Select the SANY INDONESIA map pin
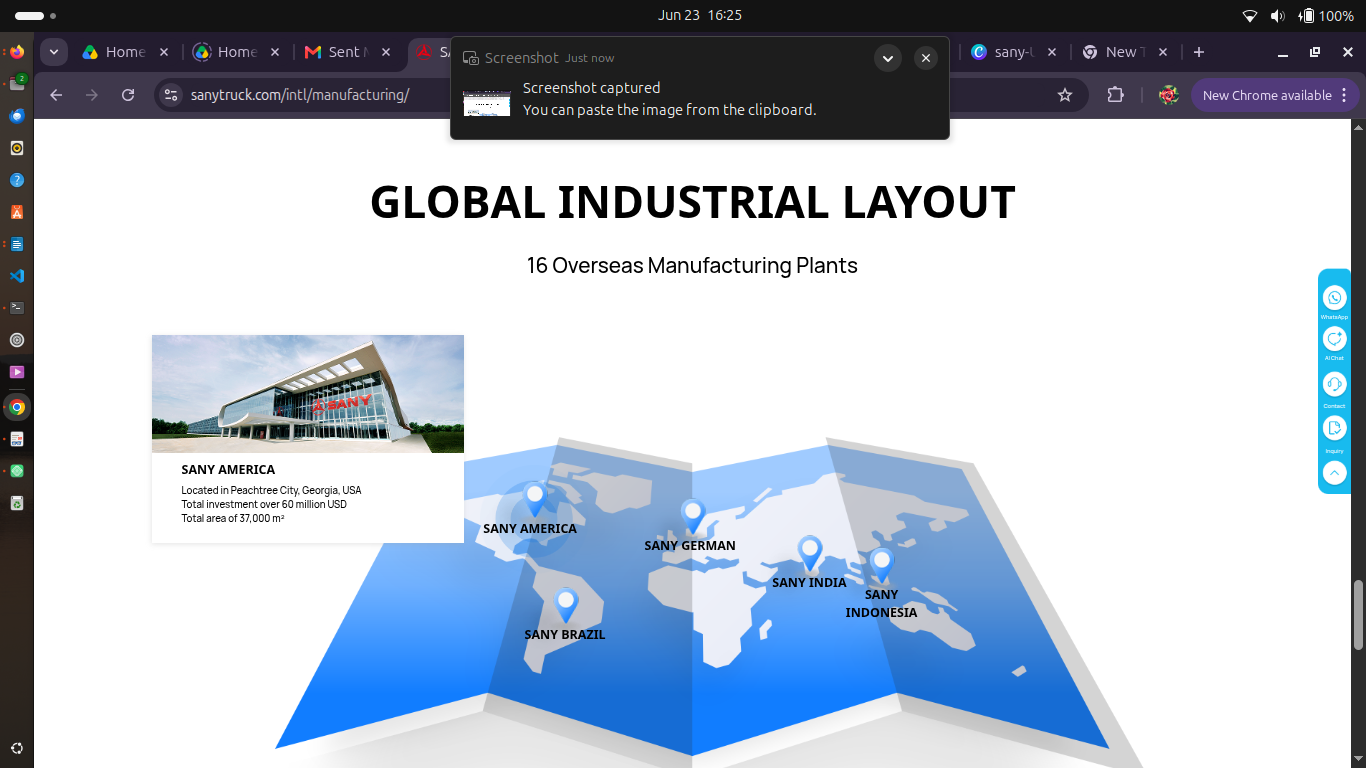This screenshot has width=1366, height=768. tap(881, 565)
